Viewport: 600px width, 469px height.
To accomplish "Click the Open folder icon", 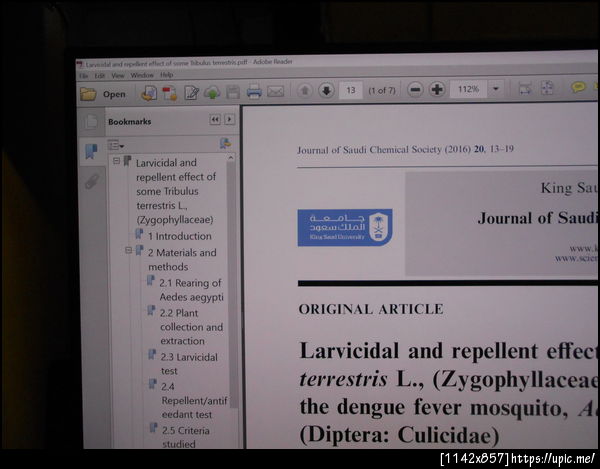I will [x=88, y=94].
